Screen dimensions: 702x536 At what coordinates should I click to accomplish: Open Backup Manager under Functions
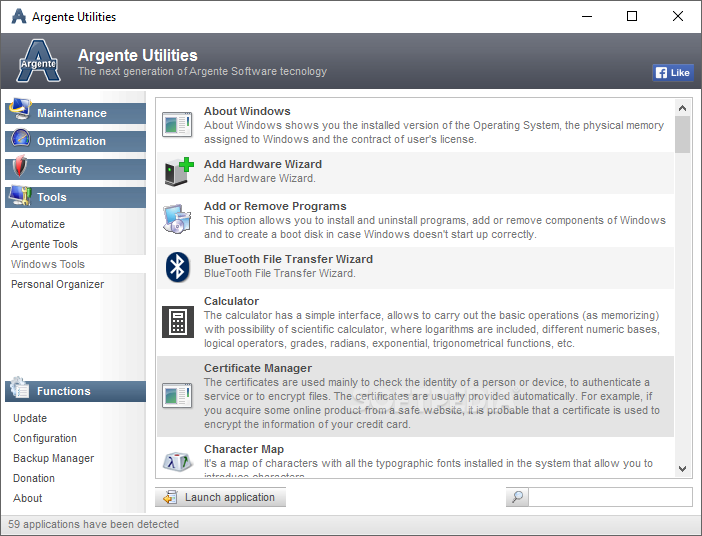tap(54, 458)
